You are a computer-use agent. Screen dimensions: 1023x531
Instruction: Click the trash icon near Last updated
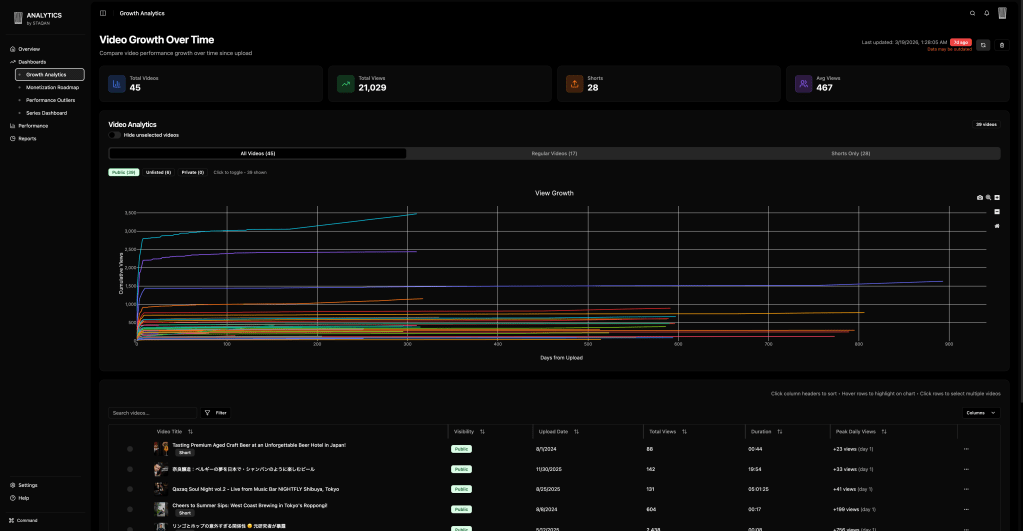point(1002,45)
